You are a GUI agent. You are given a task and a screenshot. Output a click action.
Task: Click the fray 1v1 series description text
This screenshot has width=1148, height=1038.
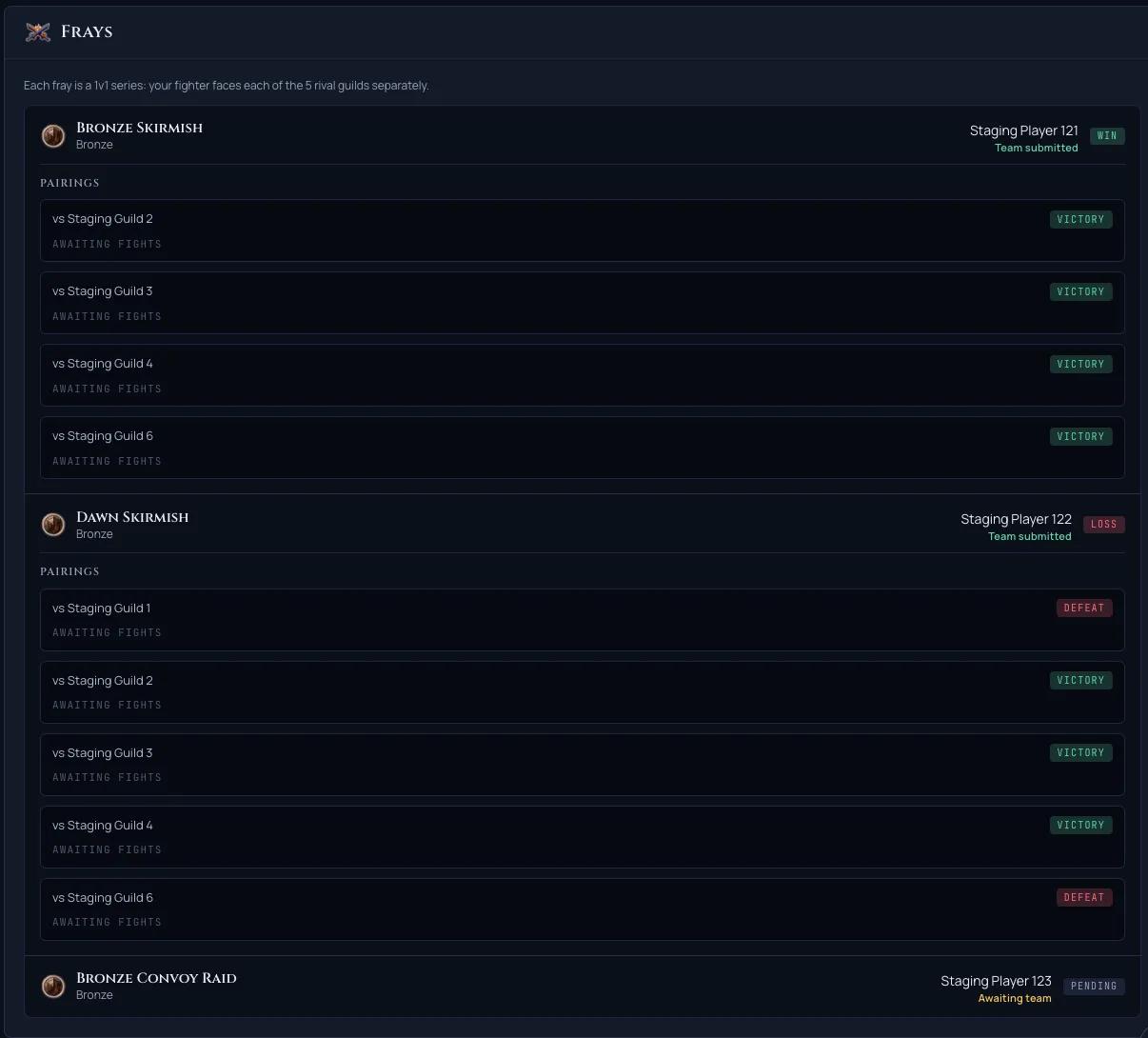[x=227, y=86]
